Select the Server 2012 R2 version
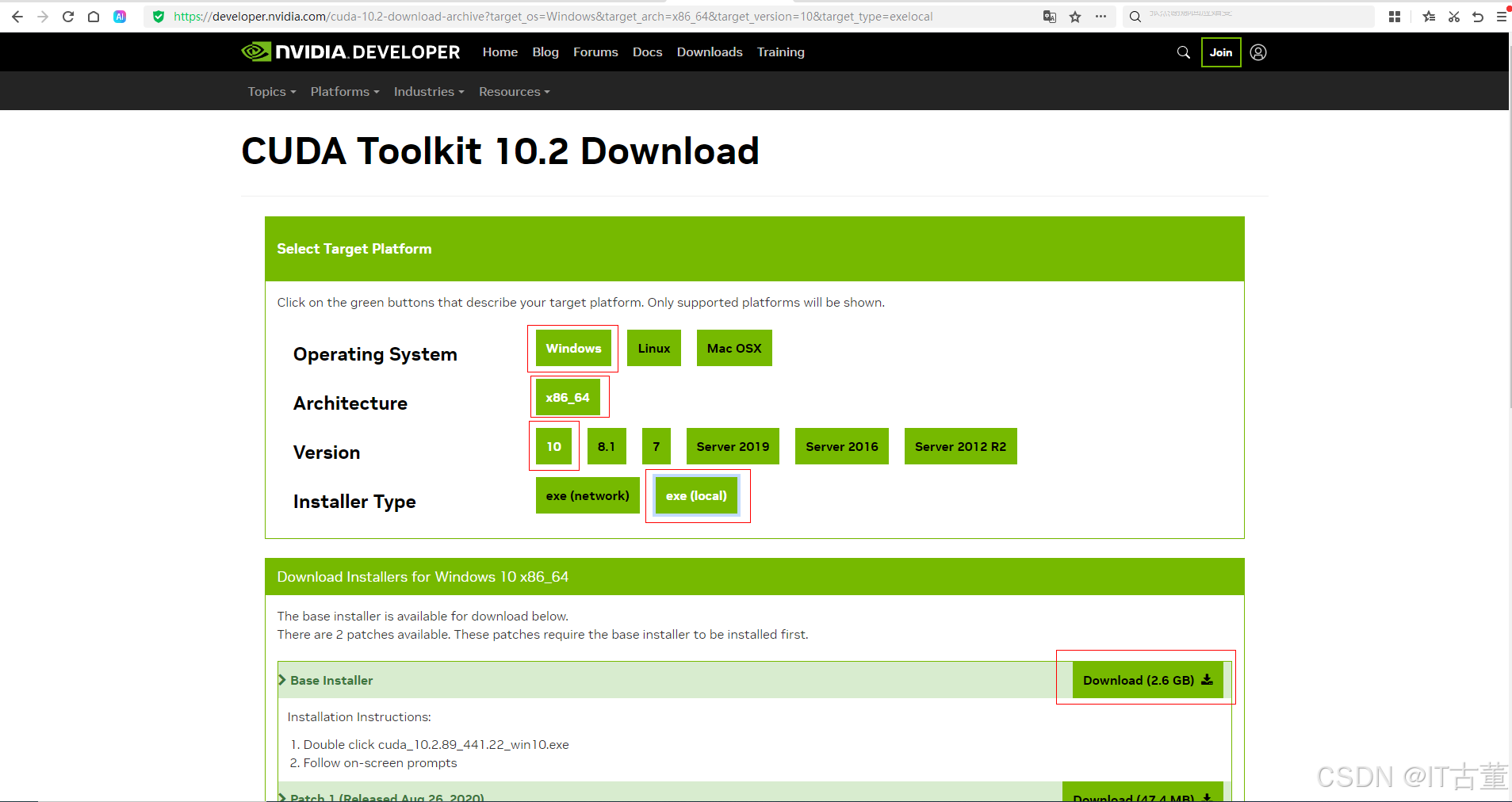This screenshot has height=802, width=1512. (x=961, y=447)
